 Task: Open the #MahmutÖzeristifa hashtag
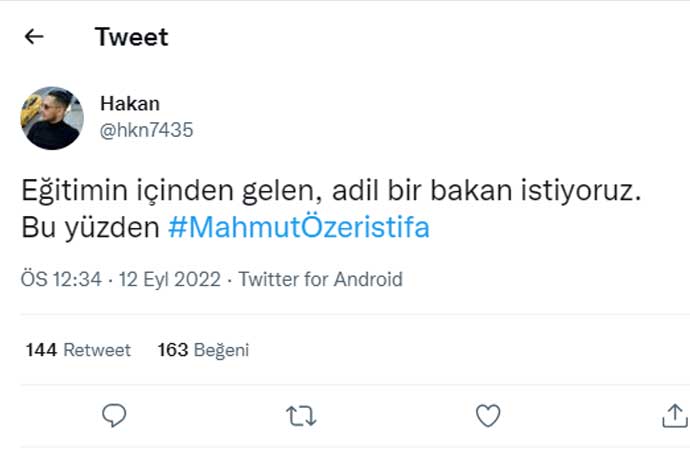click(x=298, y=227)
